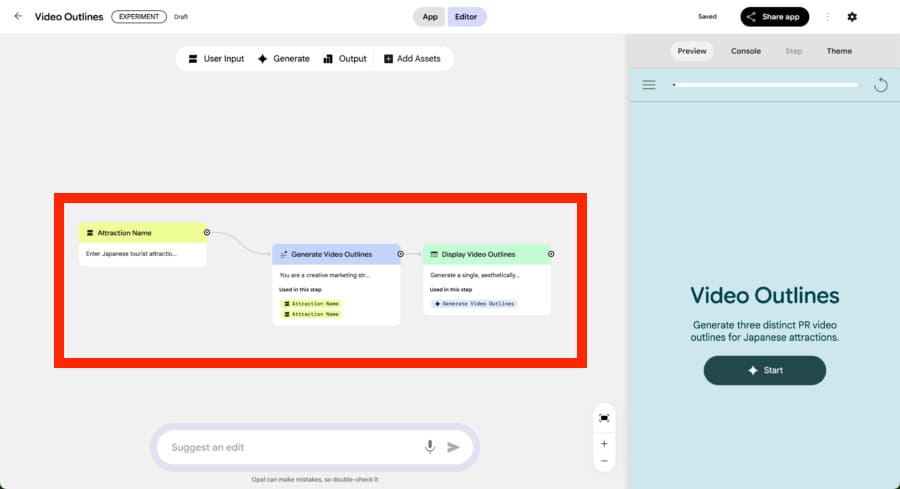Select the Theme tab
Viewport: 900px width, 489px height.
tap(839, 51)
